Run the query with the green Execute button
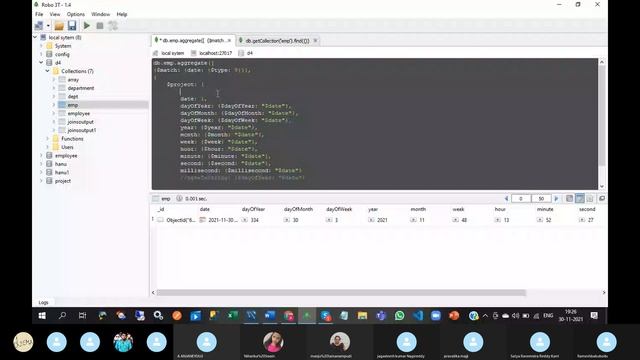Screen dimensions: 640x360 [x=87, y=26]
